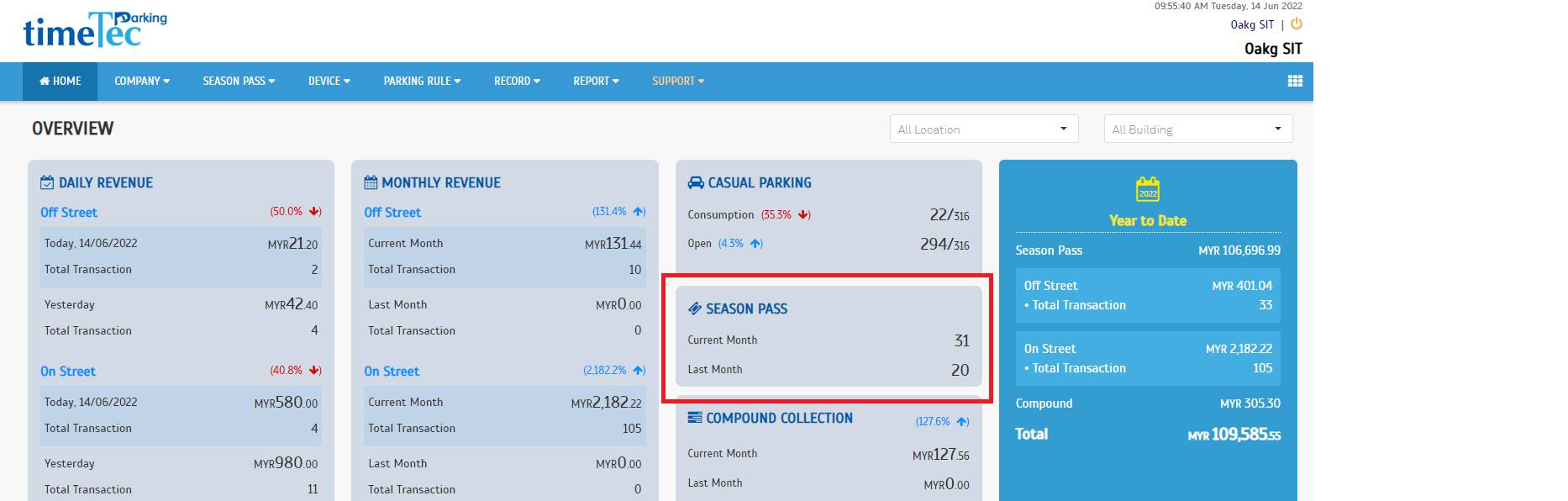Open the Support menu
The height and width of the screenshot is (501, 1568).
(678, 82)
